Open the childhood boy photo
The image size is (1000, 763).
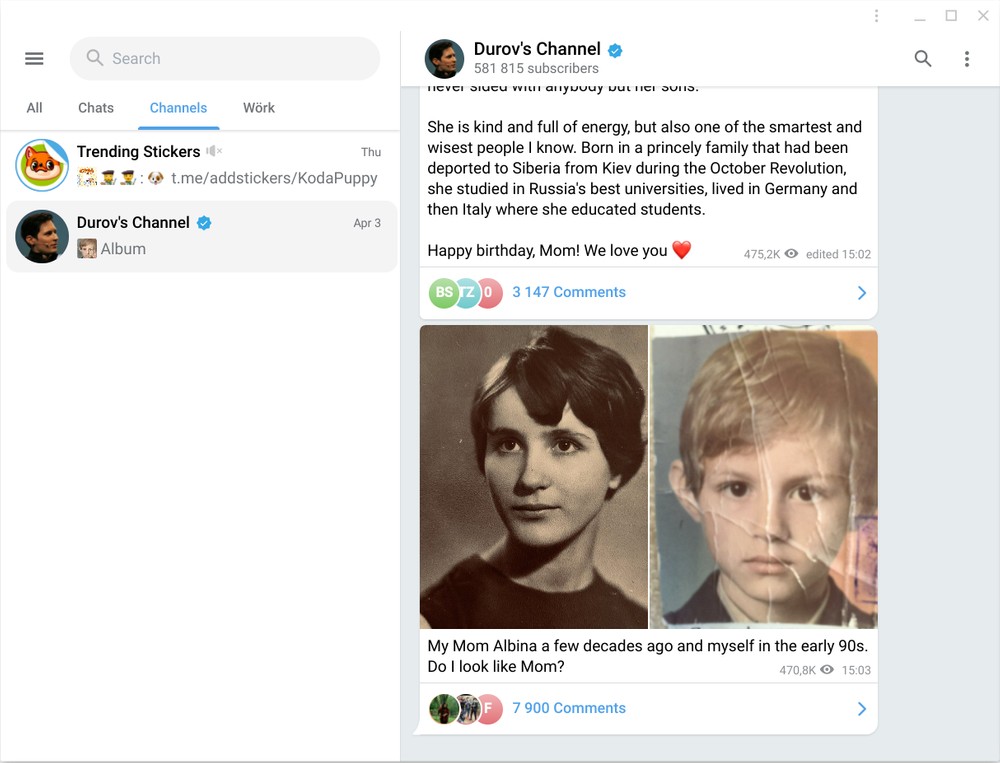[x=764, y=476]
